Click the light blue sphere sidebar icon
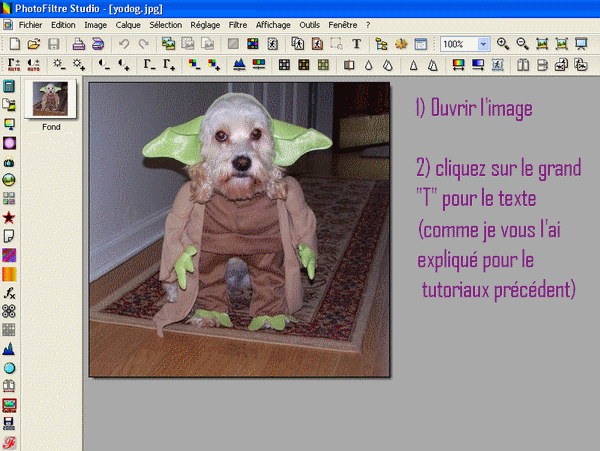 [9, 368]
